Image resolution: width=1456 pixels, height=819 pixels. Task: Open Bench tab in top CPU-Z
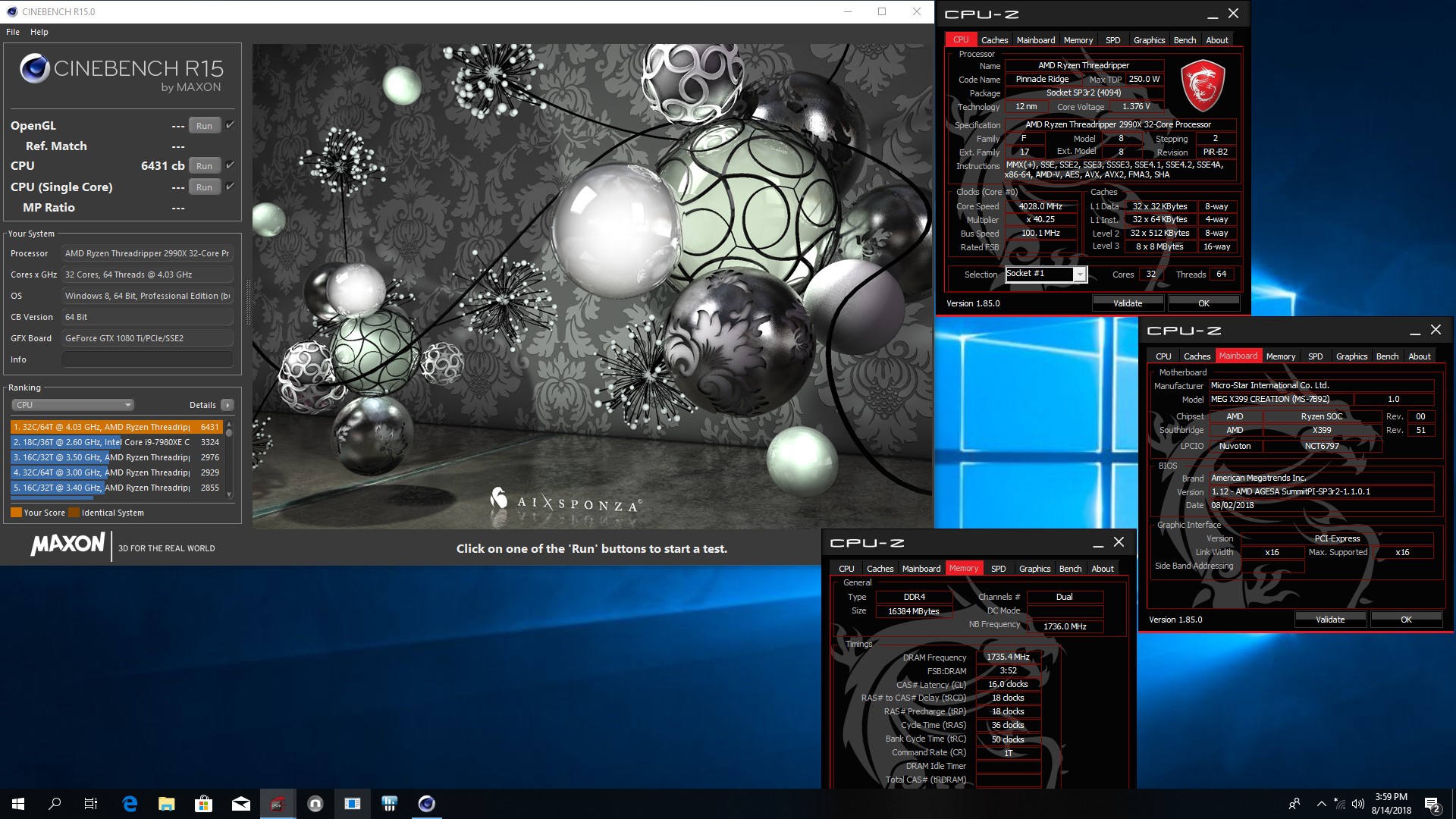tap(1185, 40)
